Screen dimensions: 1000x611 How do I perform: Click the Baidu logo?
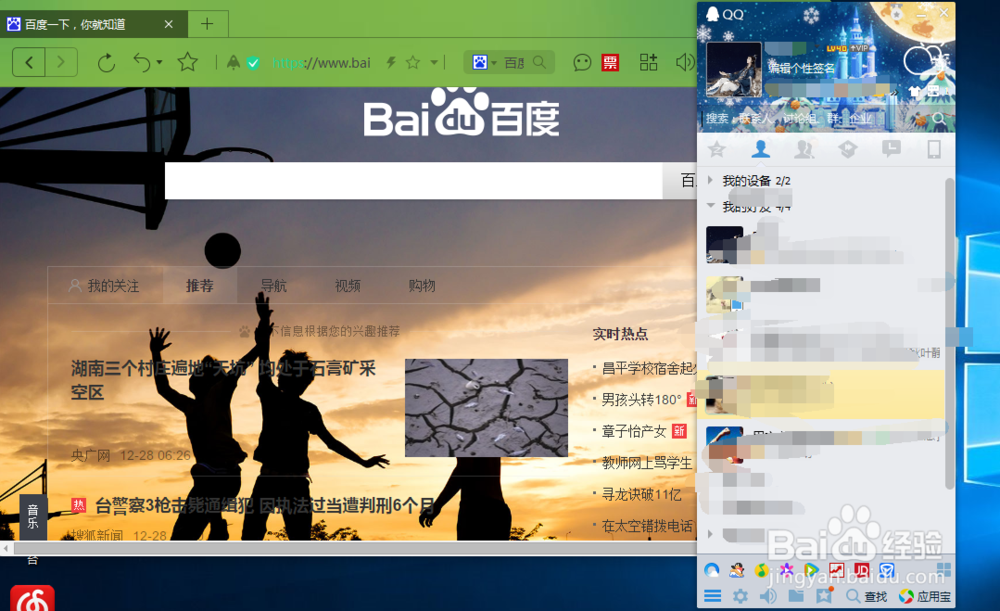coord(462,114)
